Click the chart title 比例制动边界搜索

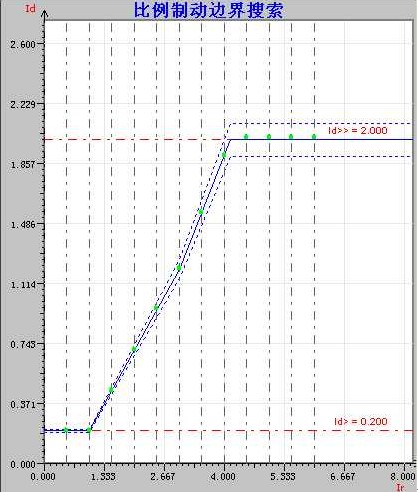(208, 10)
